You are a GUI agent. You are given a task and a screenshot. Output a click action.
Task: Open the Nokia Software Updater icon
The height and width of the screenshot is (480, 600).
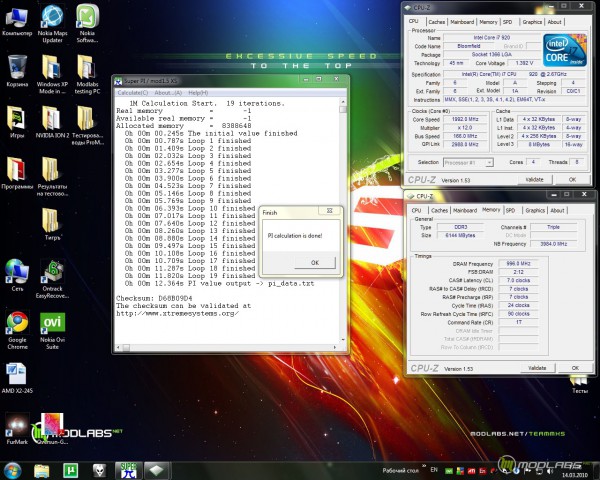[x=87, y=24]
